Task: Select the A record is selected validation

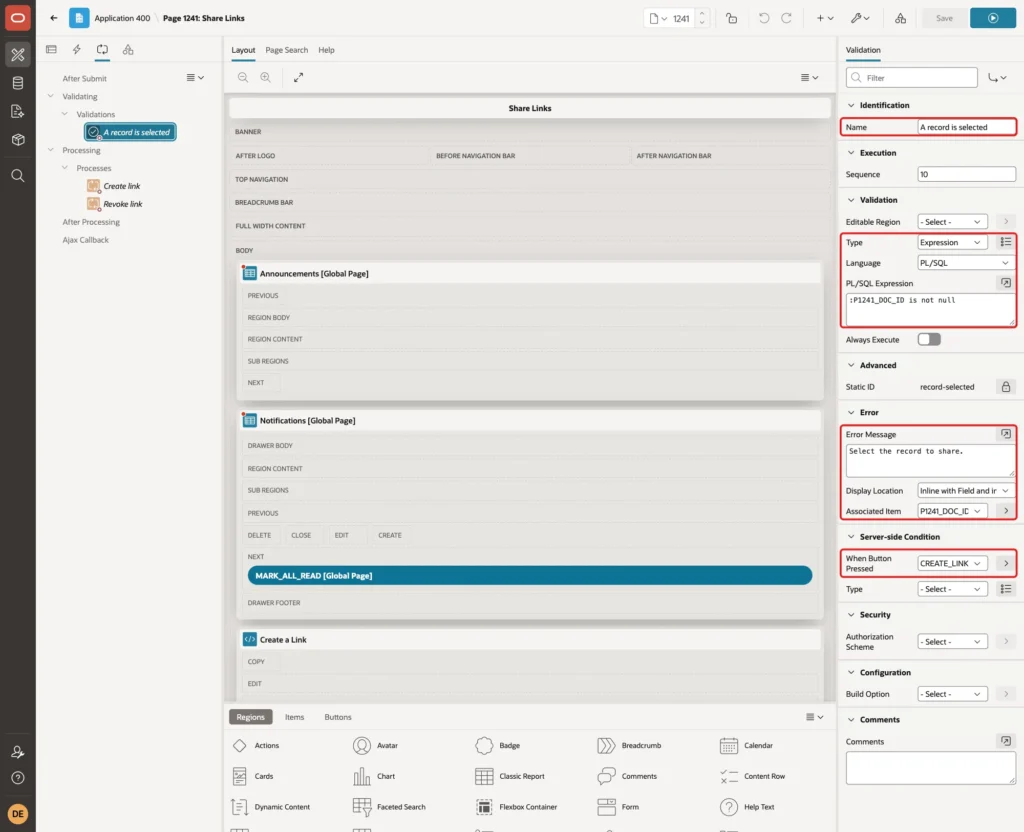Action: (x=130, y=132)
